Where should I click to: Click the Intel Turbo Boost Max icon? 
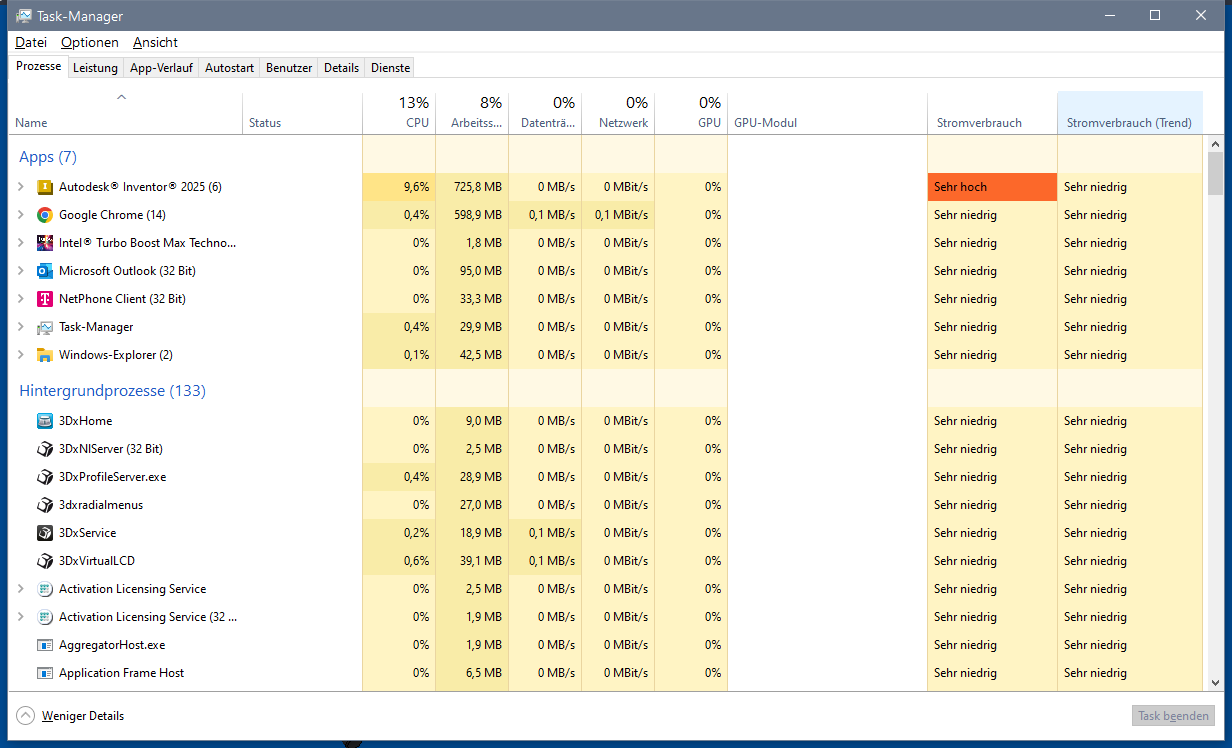click(x=44, y=243)
